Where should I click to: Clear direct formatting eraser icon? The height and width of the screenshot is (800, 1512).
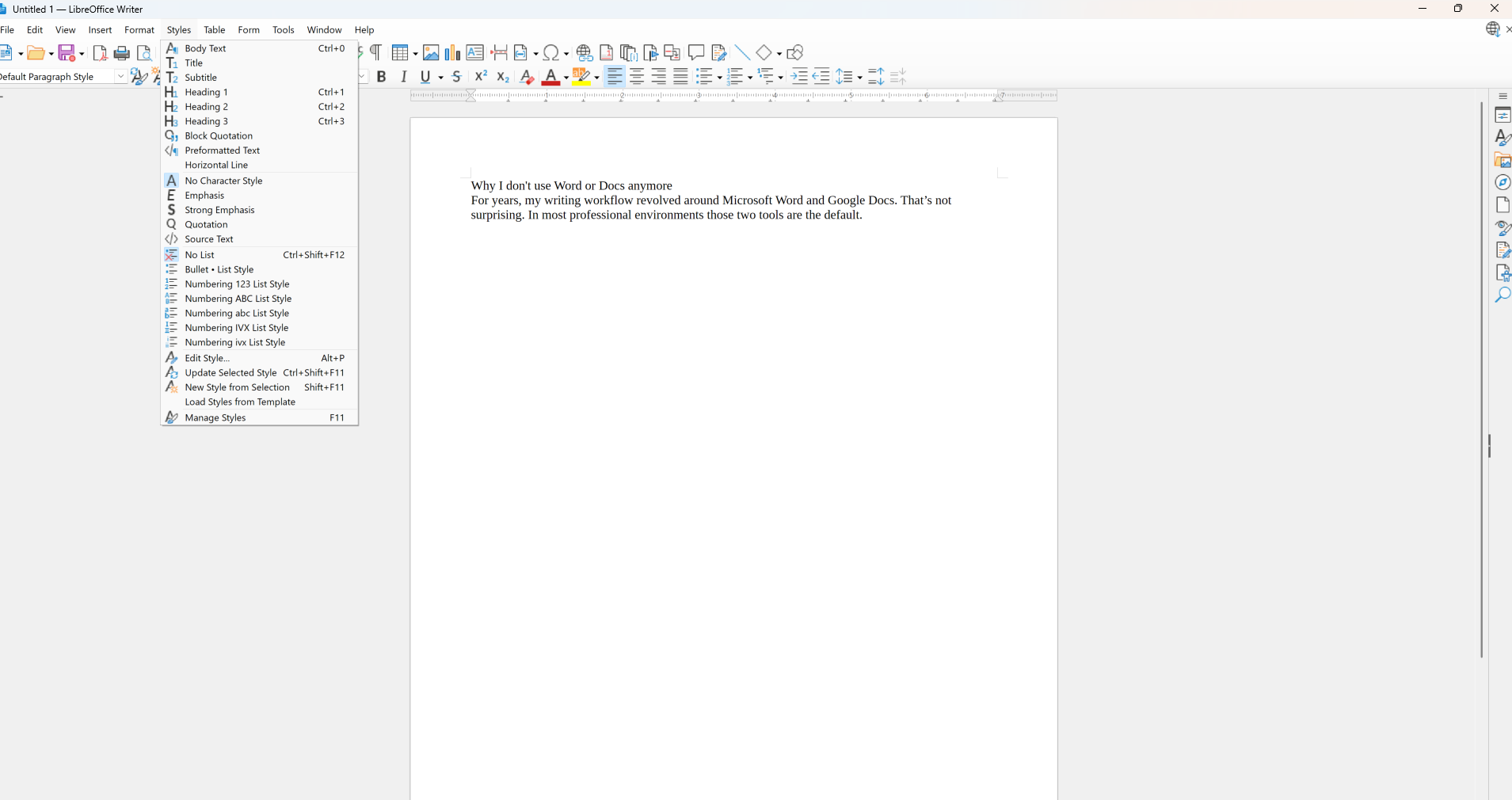pyautogui.click(x=527, y=76)
